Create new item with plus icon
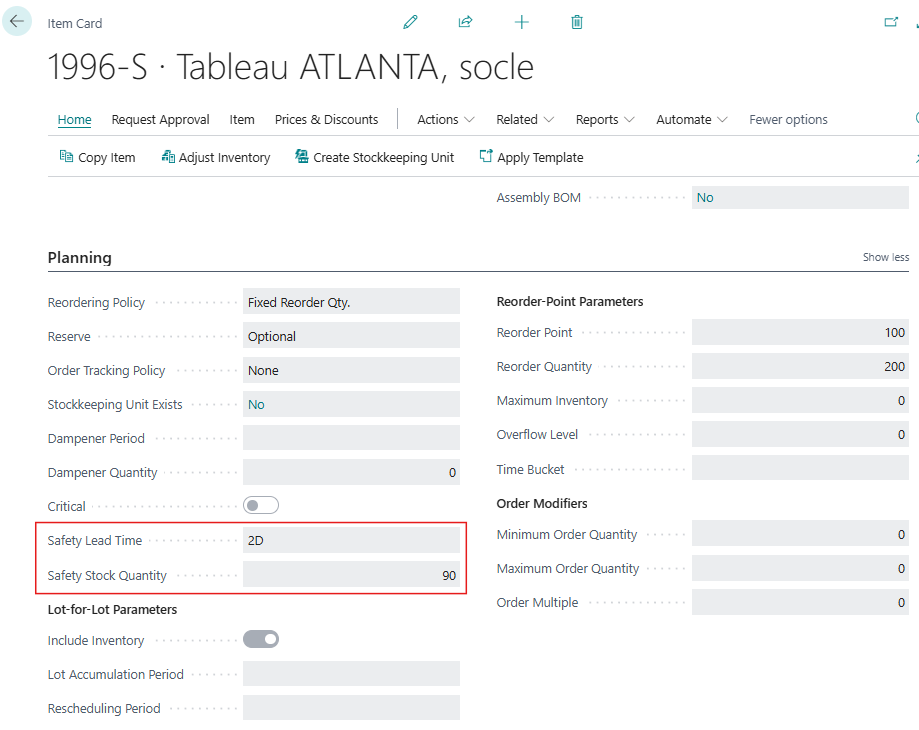Image resolution: width=919 pixels, height=730 pixels. (x=522, y=22)
